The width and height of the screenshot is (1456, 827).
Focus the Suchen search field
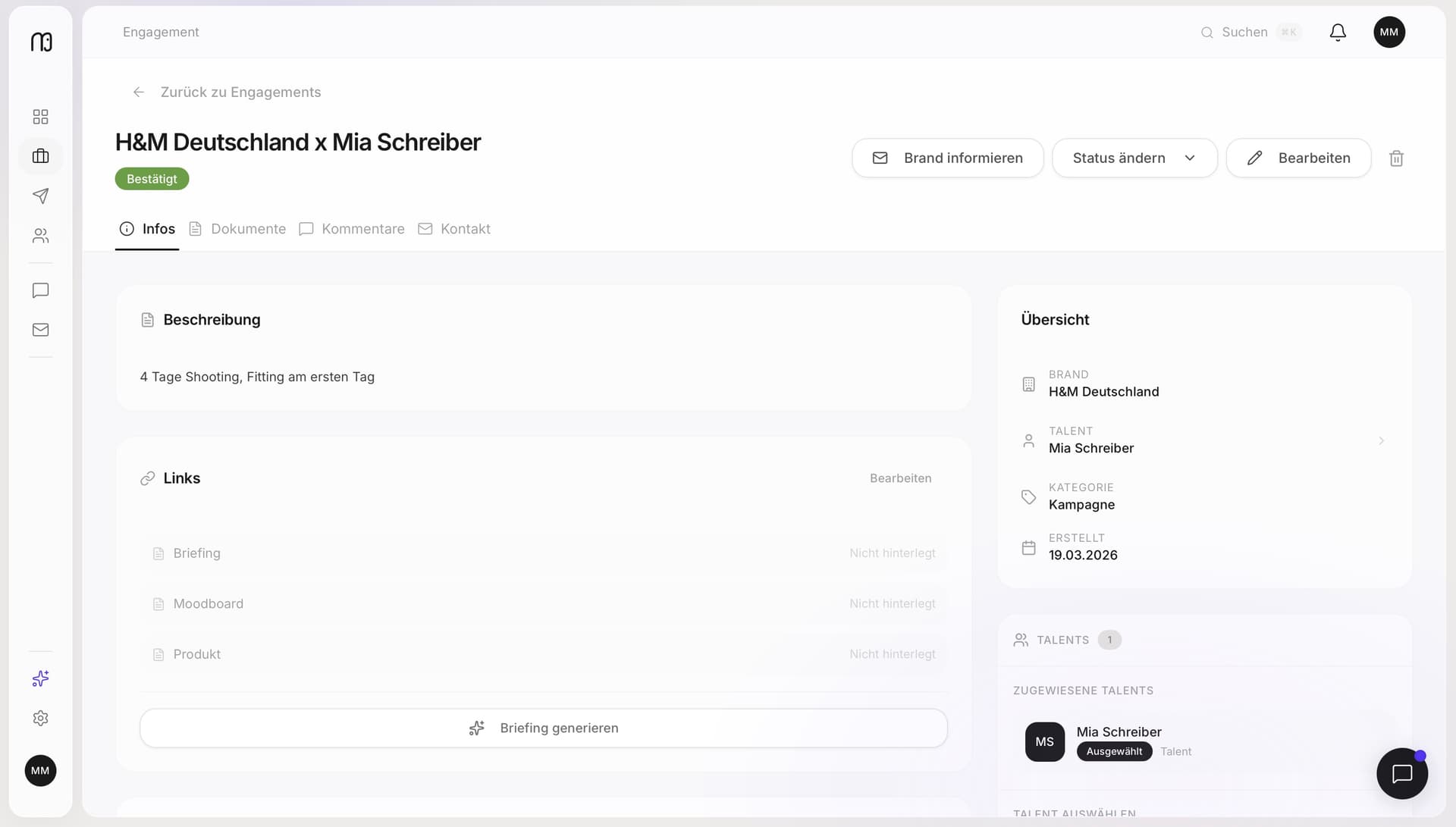click(x=1251, y=33)
